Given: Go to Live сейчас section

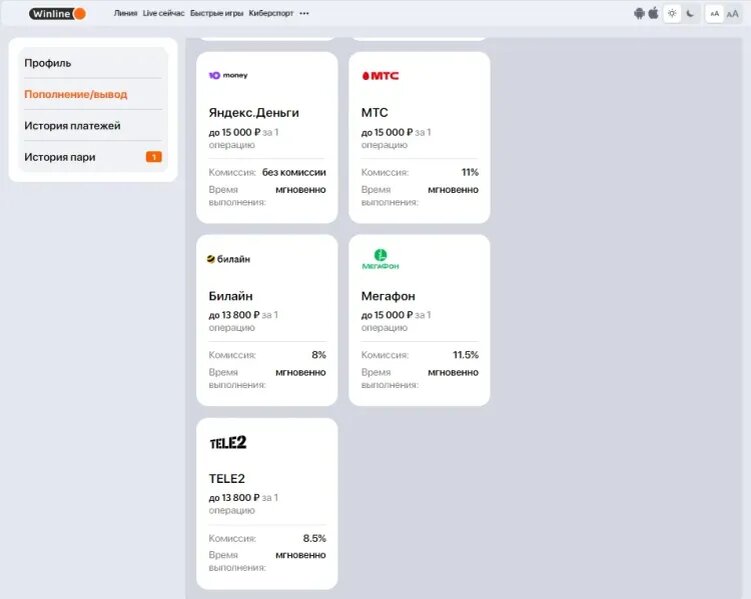Looking at the screenshot, I should pos(163,13).
